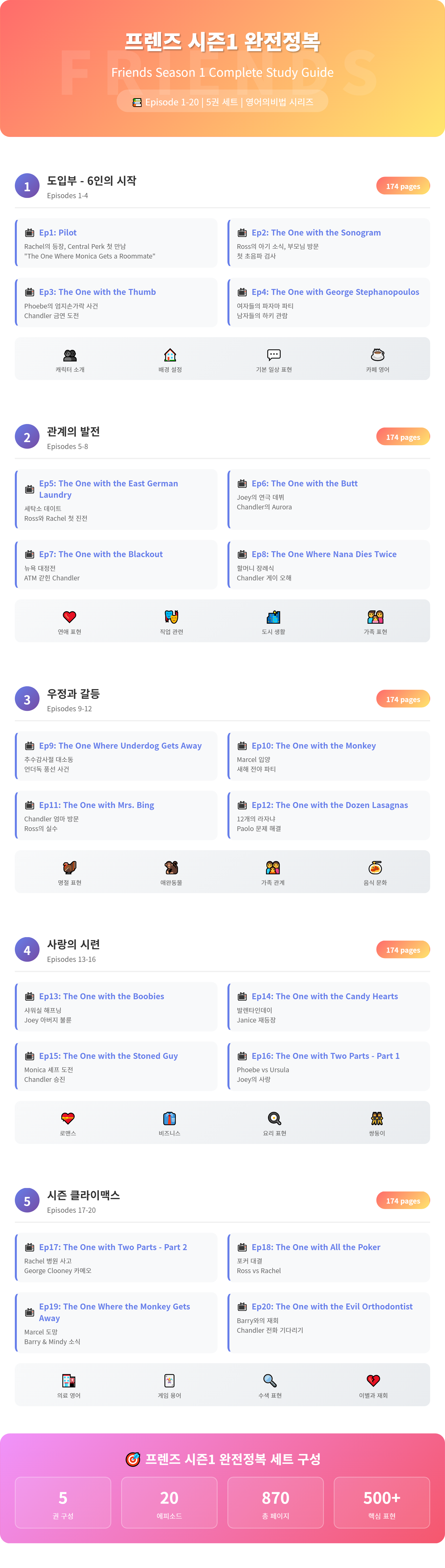
Task: Open Ep14 Candy Hearts episode title
Action: click(325, 997)
